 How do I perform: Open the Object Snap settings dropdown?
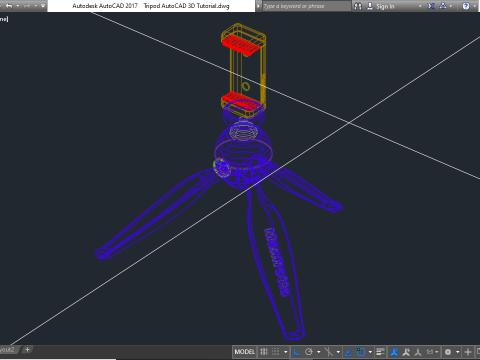[x=370, y=352]
